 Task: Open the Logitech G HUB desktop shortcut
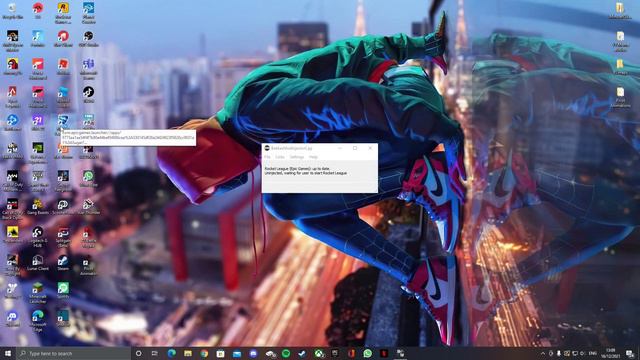38,237
